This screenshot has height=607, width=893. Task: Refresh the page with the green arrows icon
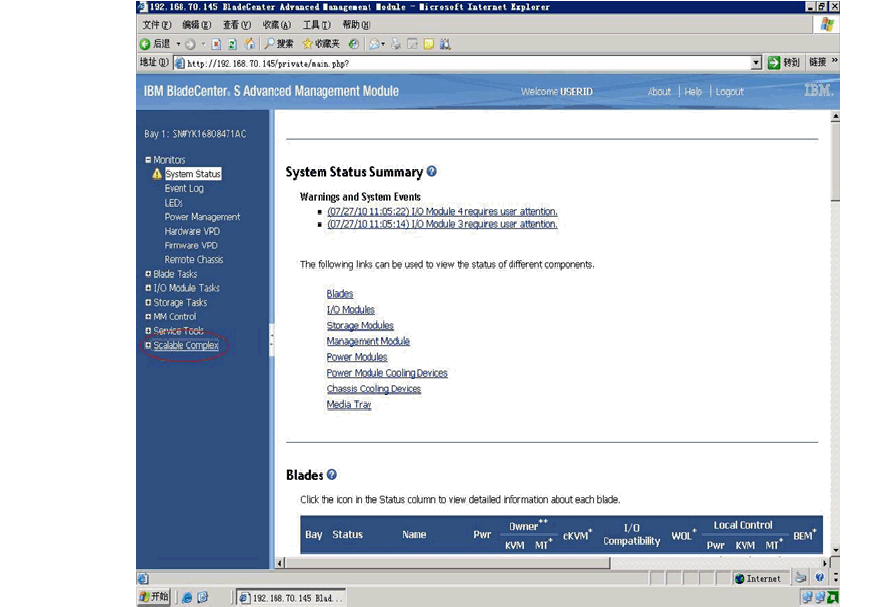232,44
